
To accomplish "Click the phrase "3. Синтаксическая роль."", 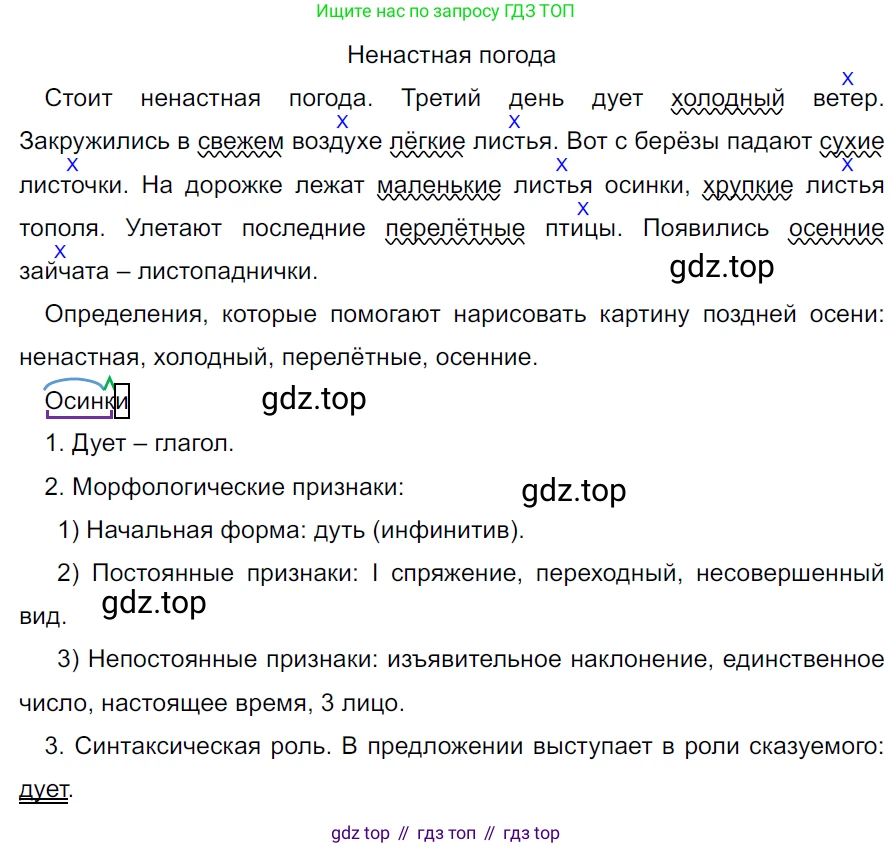I will point(189,746).
